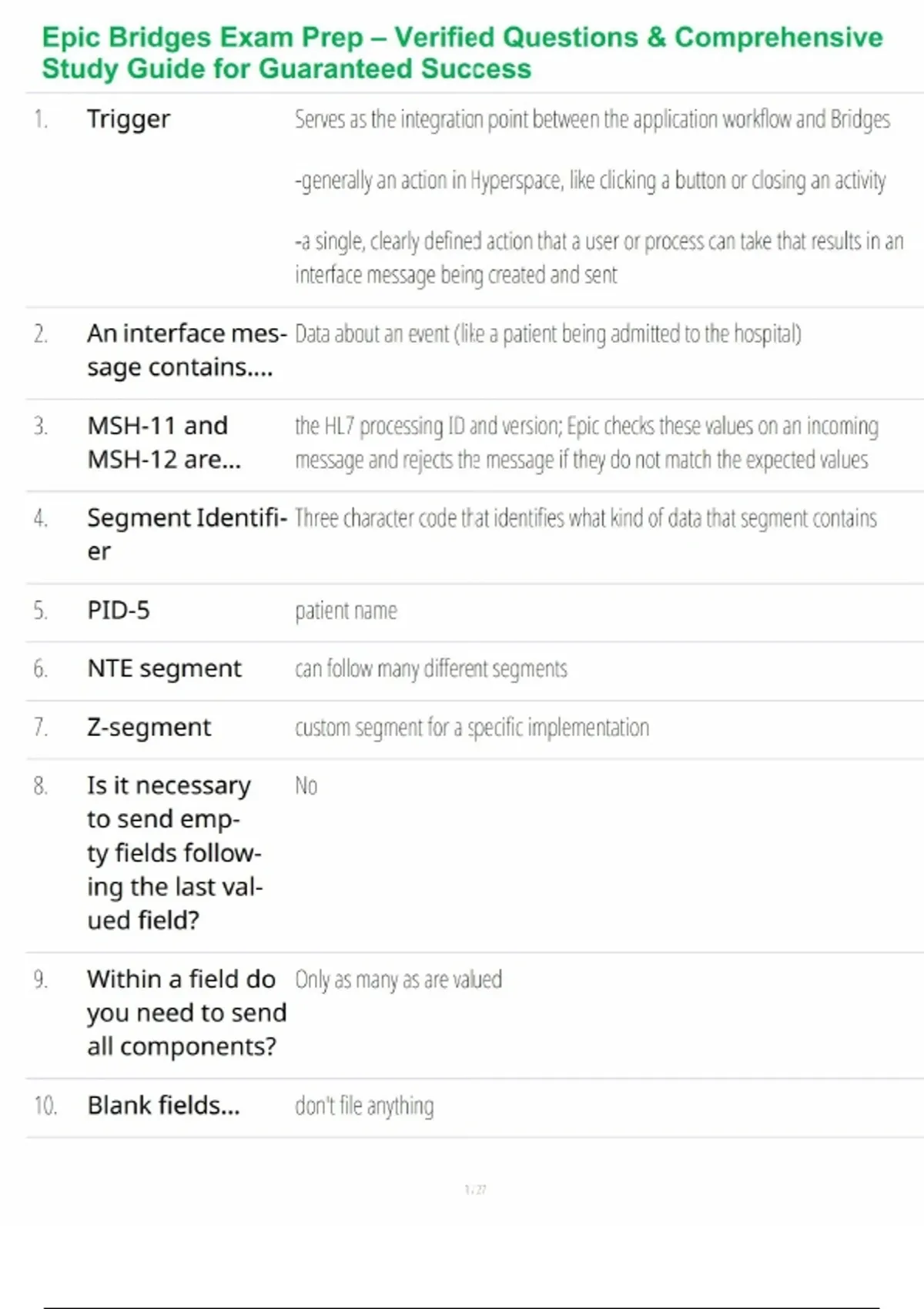
Task: Click the page number indicator at the bottom
Action: click(x=475, y=1190)
